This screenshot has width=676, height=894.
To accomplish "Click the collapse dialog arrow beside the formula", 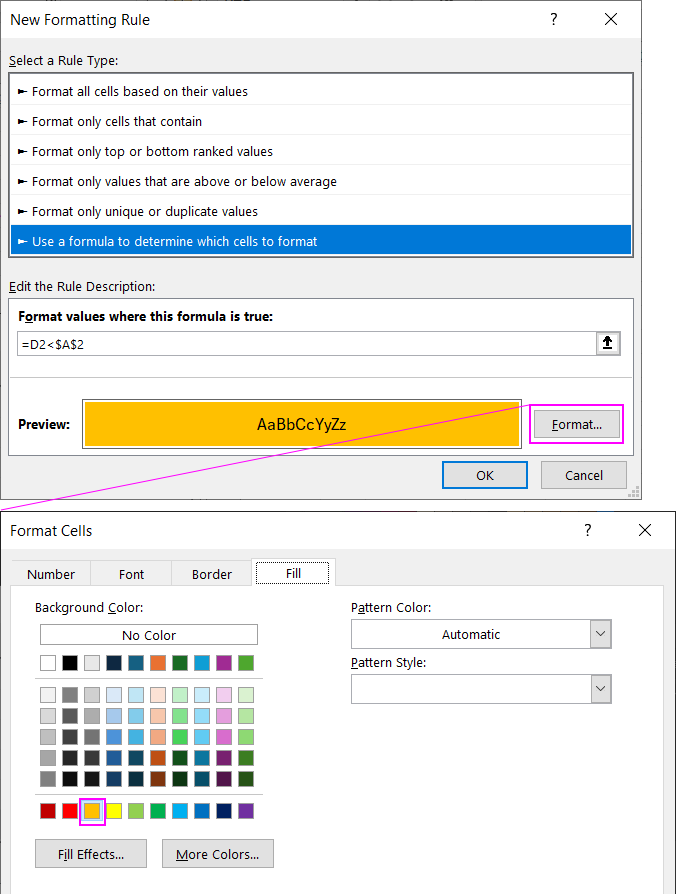I will click(608, 343).
